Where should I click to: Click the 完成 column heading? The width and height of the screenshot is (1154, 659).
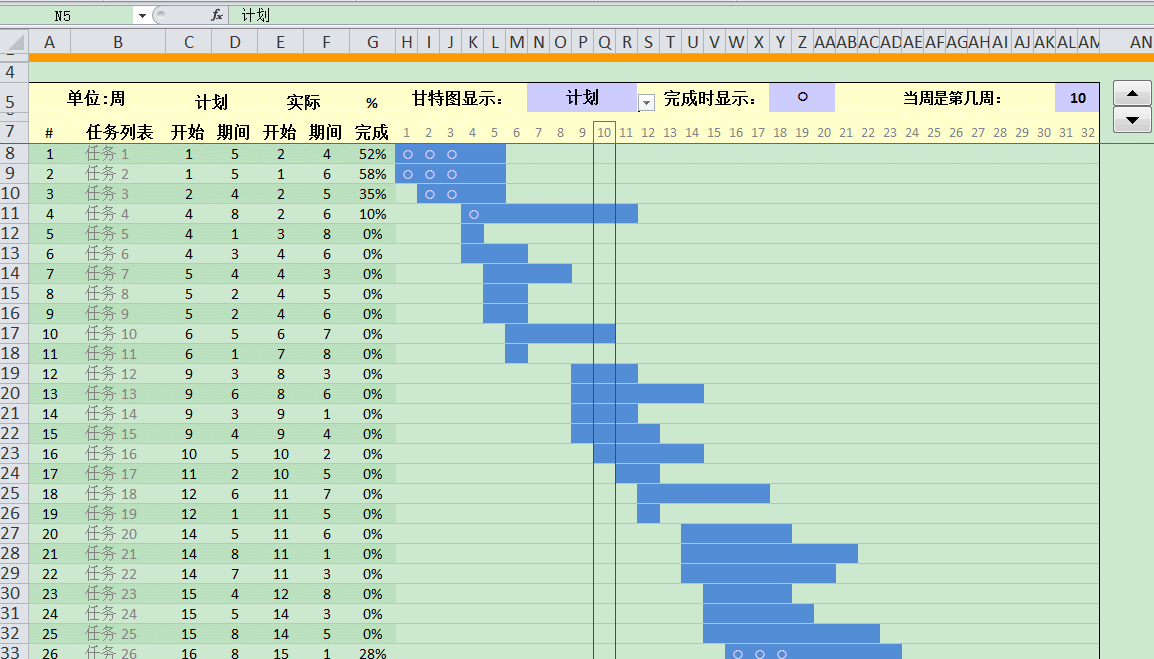click(x=372, y=133)
